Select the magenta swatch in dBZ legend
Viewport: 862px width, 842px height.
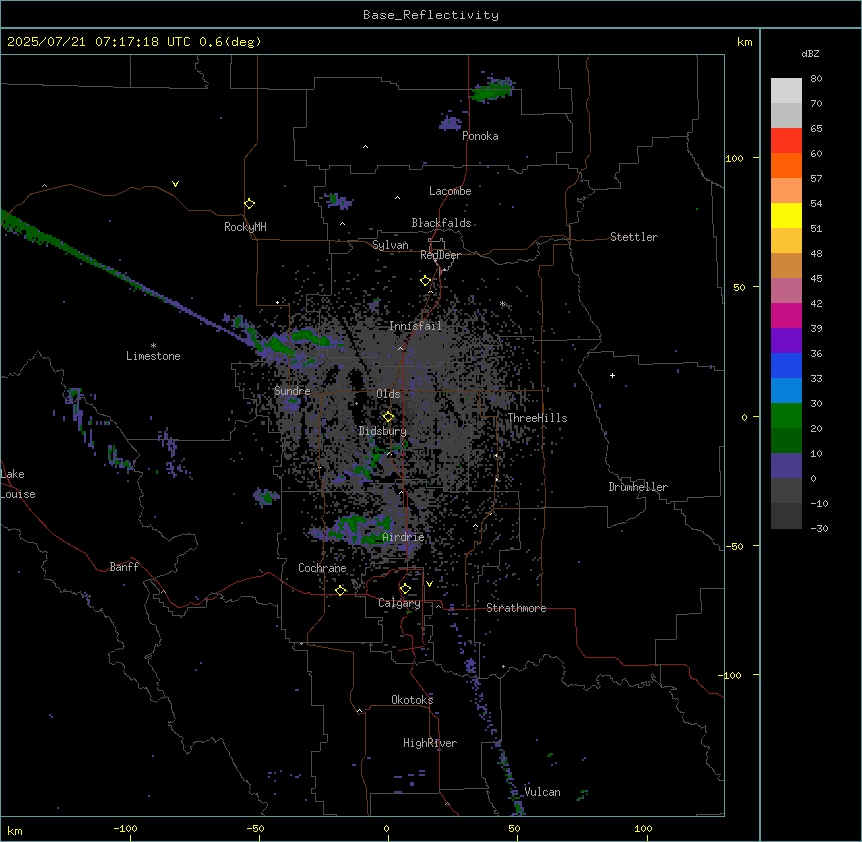[786, 315]
